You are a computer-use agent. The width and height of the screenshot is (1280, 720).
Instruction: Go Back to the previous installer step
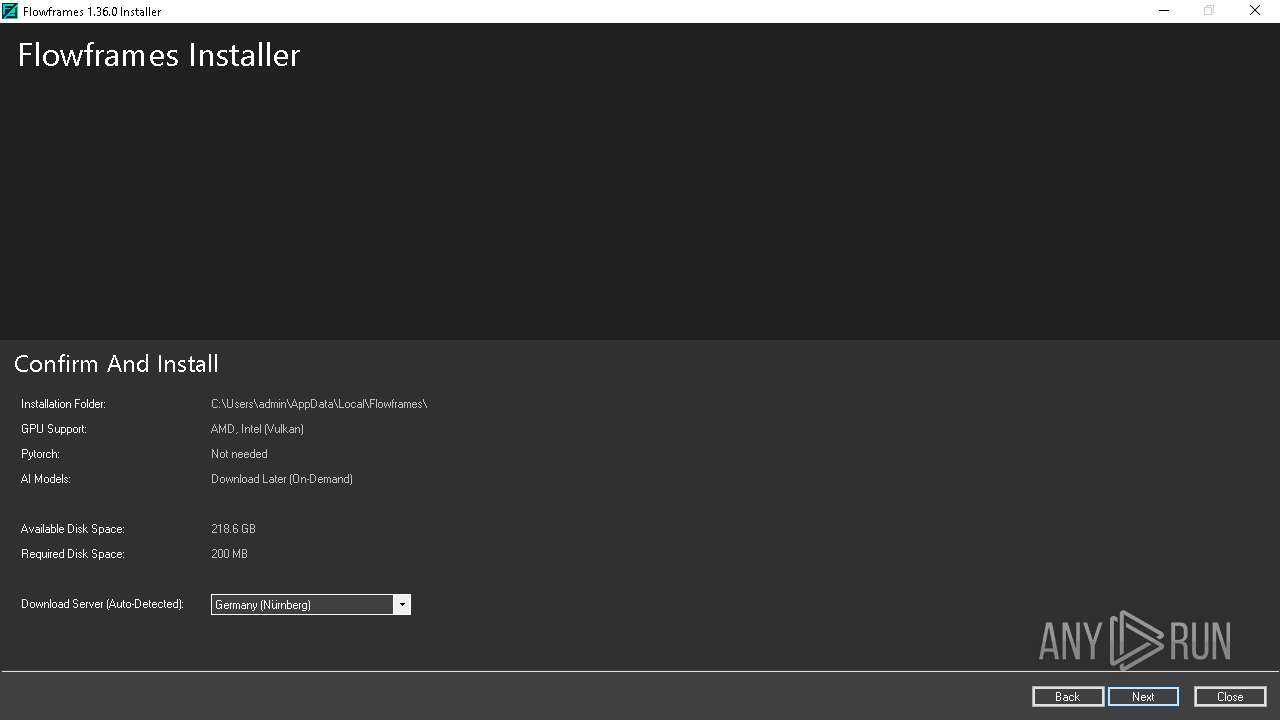[x=1068, y=697]
